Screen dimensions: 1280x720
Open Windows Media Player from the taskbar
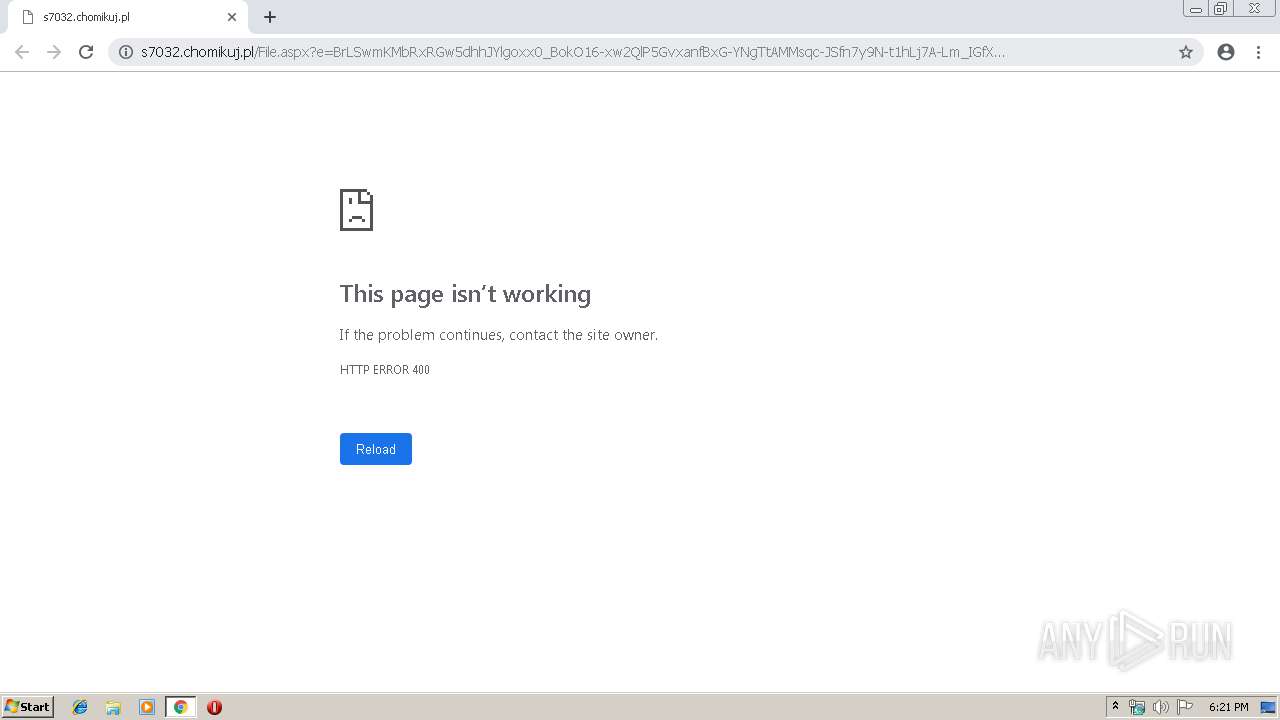point(147,707)
